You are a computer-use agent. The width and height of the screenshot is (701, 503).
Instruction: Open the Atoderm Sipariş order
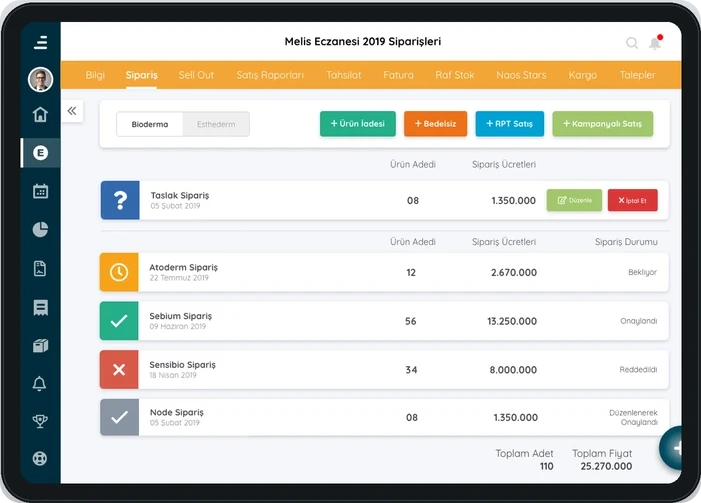coord(384,272)
